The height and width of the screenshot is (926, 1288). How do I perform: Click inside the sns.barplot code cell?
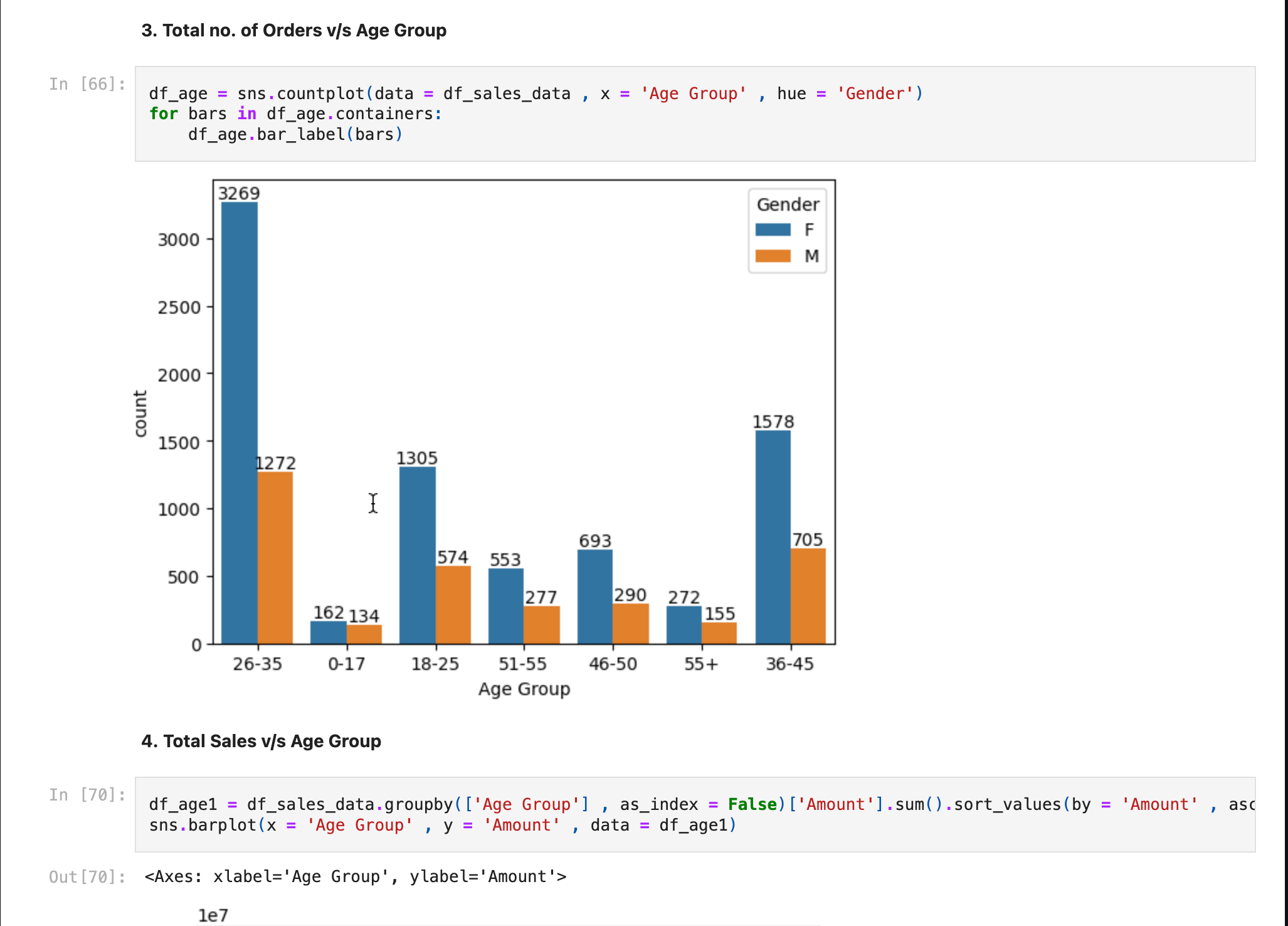pyautogui.click(x=694, y=814)
